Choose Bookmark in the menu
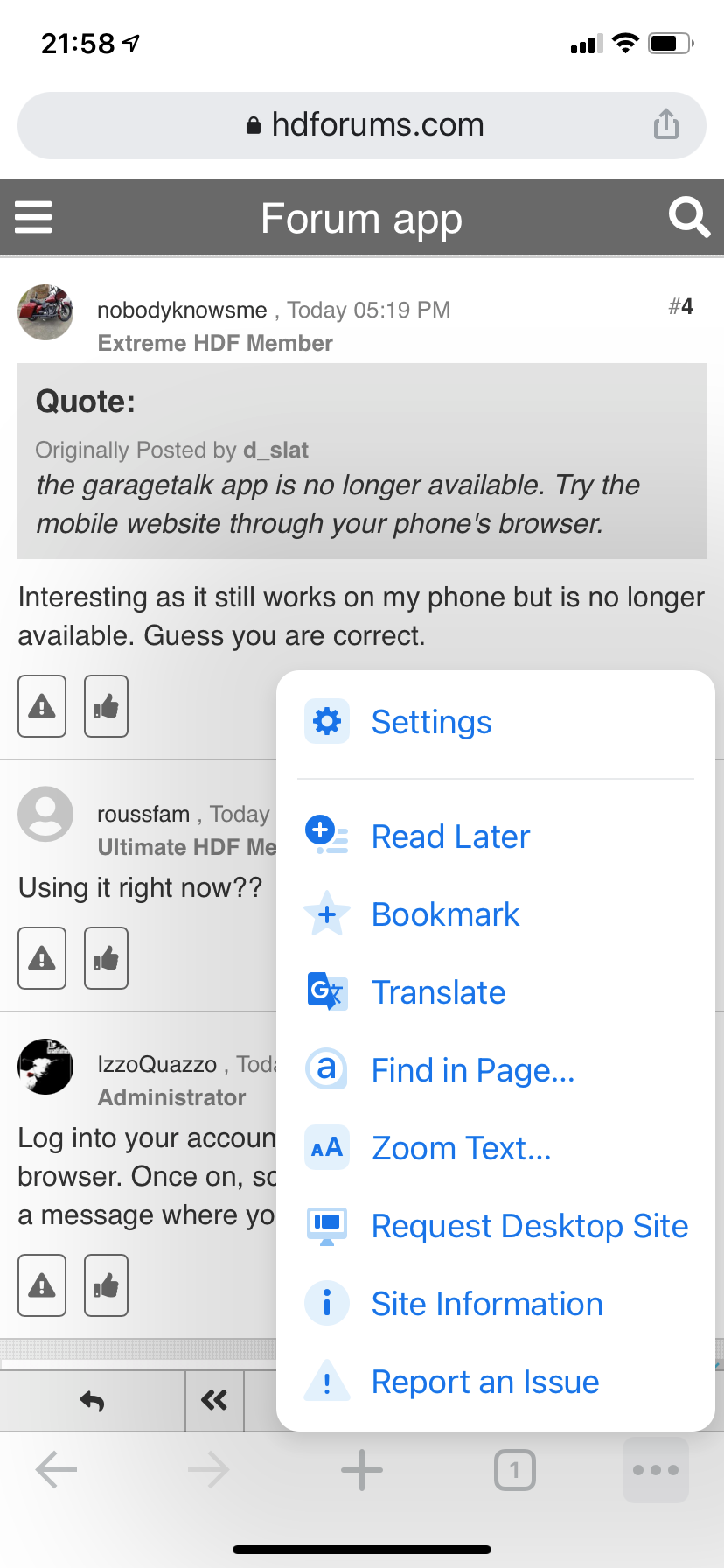The width and height of the screenshot is (724, 1568). coord(444,914)
